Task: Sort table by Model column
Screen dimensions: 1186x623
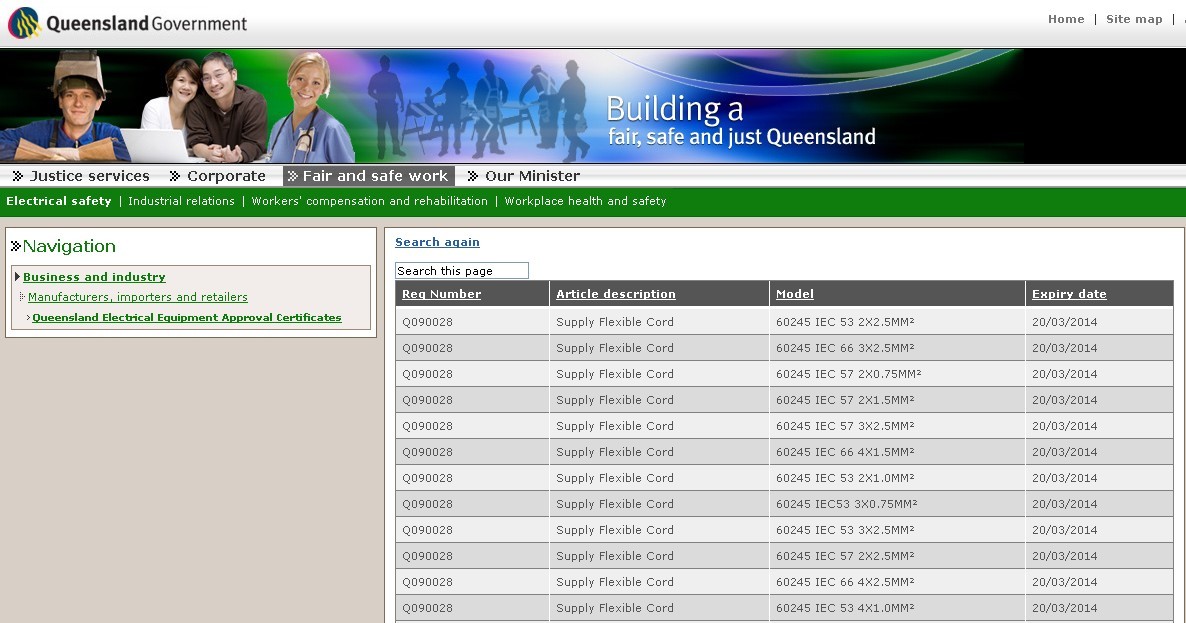Action: (794, 294)
